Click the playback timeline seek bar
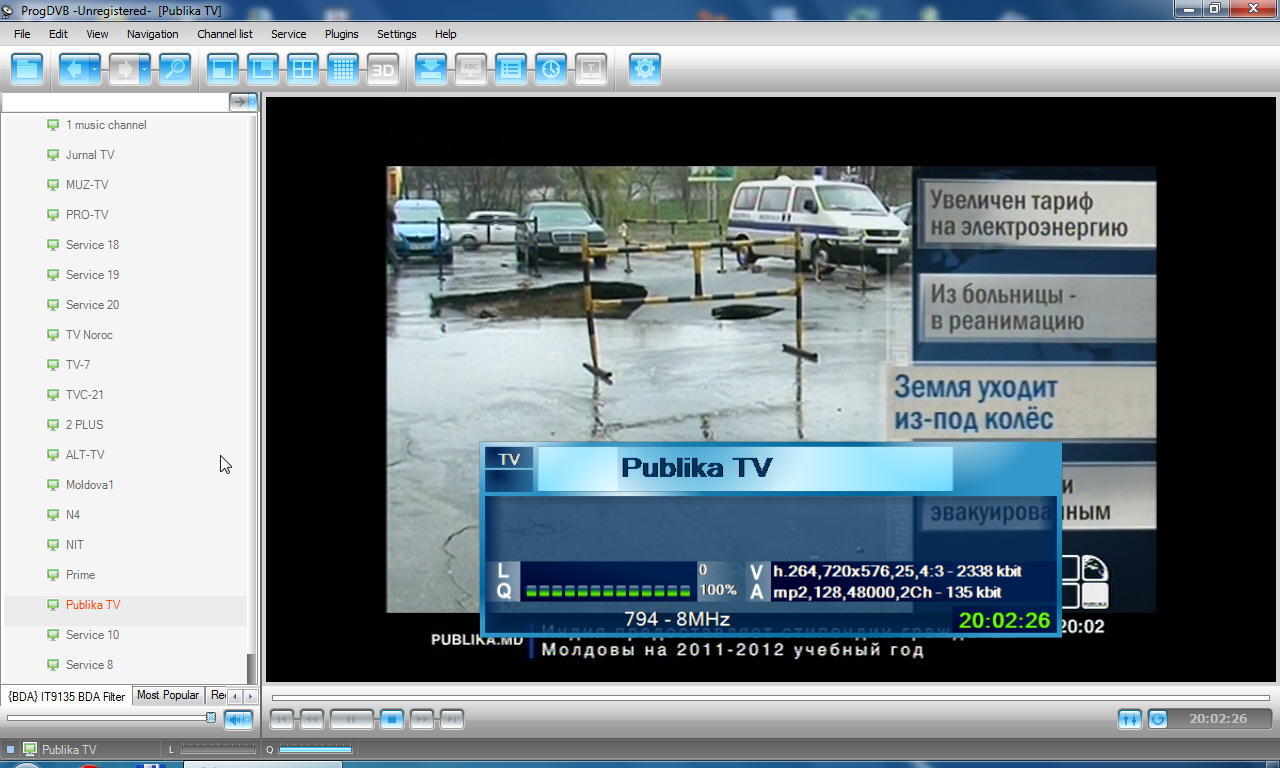The width and height of the screenshot is (1280, 768). click(770, 698)
